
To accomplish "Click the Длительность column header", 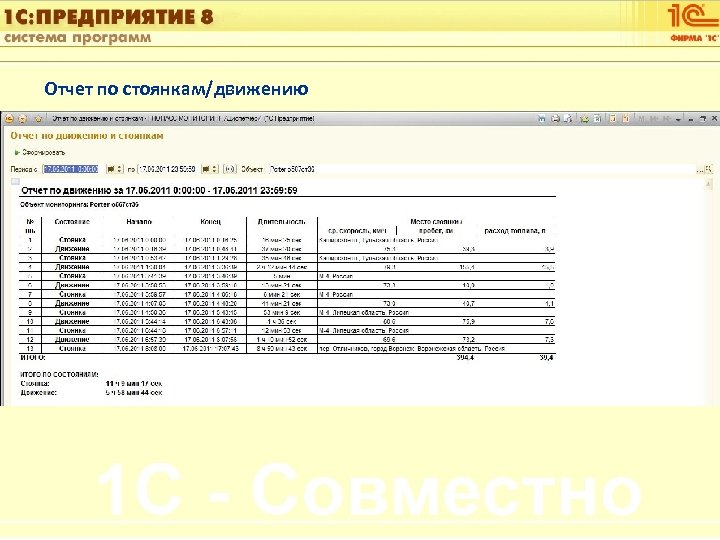I will point(281,221).
